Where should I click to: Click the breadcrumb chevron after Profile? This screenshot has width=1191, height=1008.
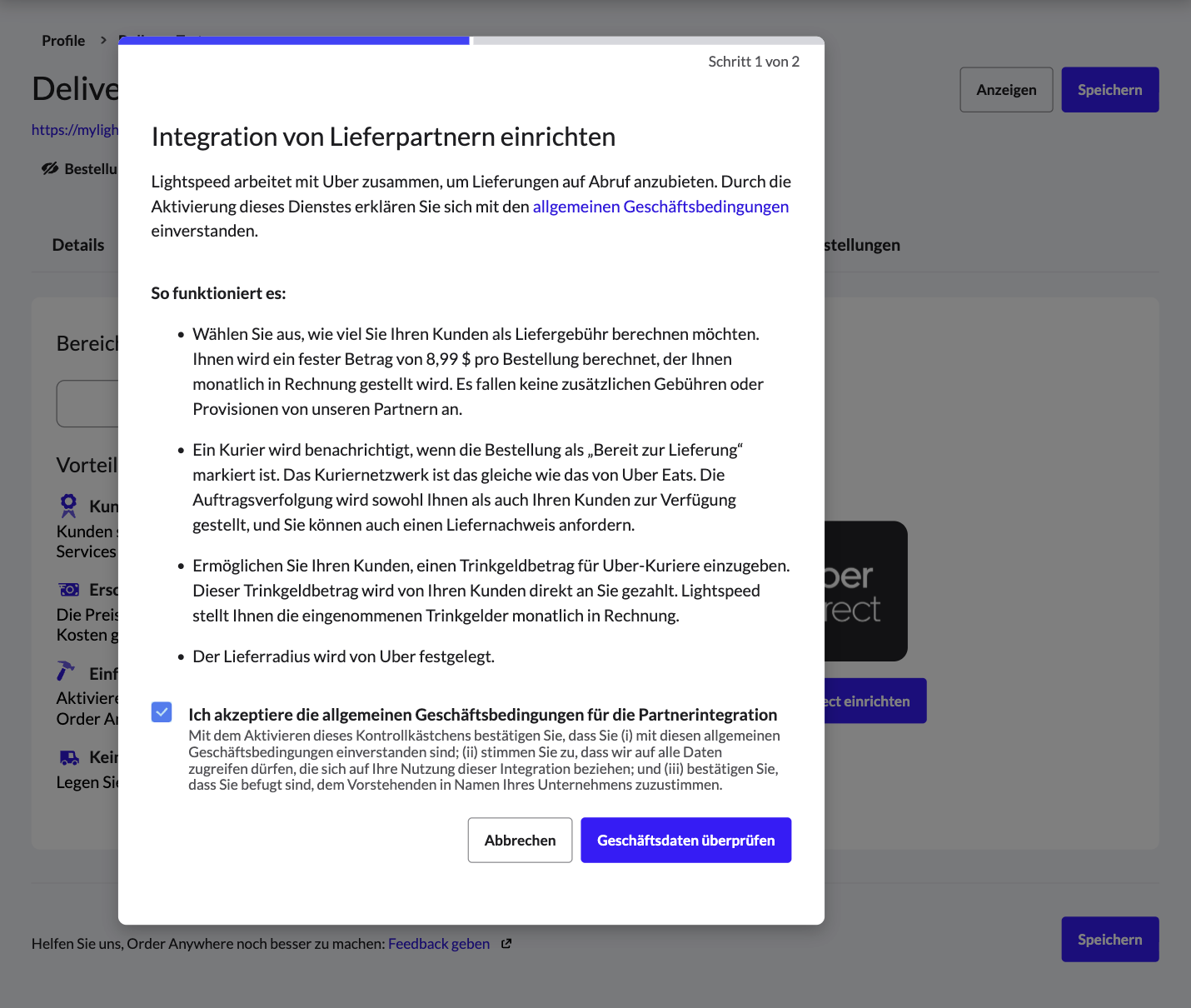(x=103, y=40)
